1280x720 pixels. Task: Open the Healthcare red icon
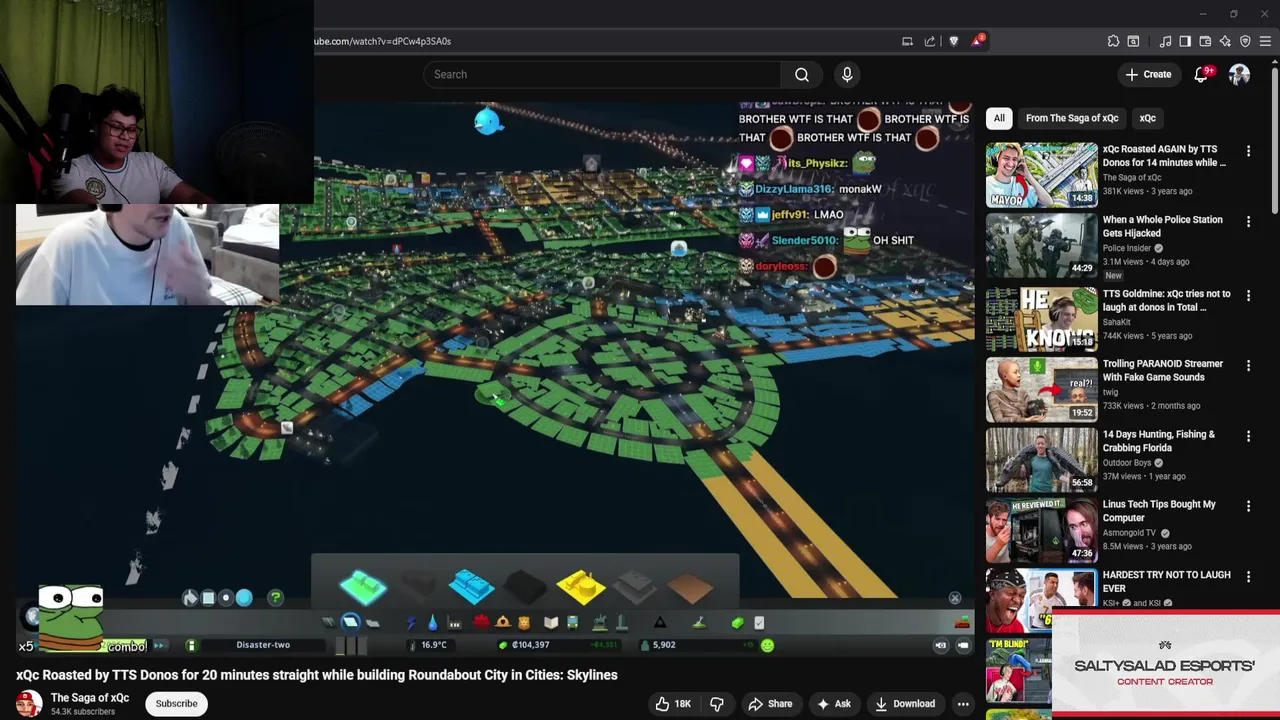pos(480,622)
